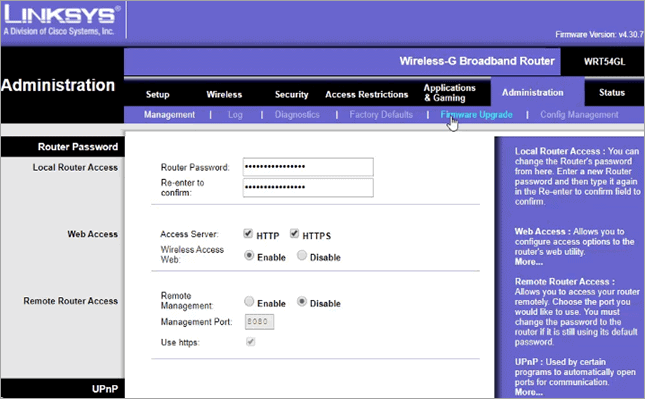Click the Local Router Access label
This screenshot has height=399, width=645.
75,167
